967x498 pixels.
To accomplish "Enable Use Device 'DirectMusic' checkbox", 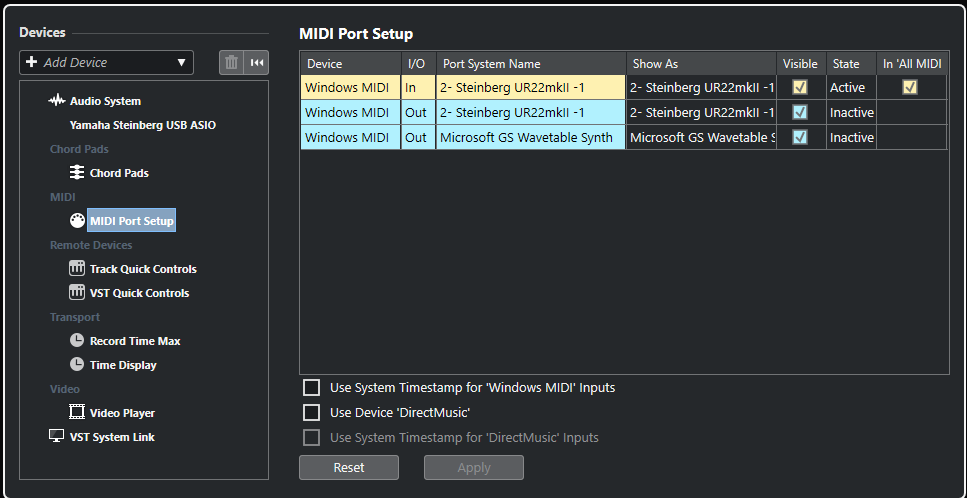I will pyautogui.click(x=311, y=412).
